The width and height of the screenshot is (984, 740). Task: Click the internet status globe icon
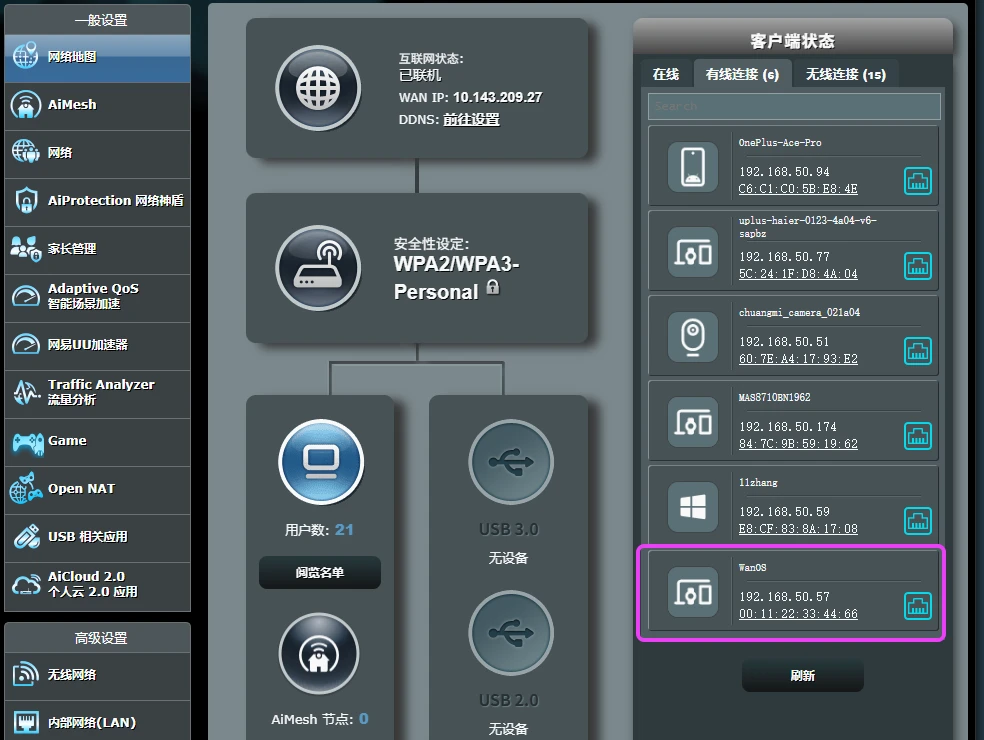[318, 88]
